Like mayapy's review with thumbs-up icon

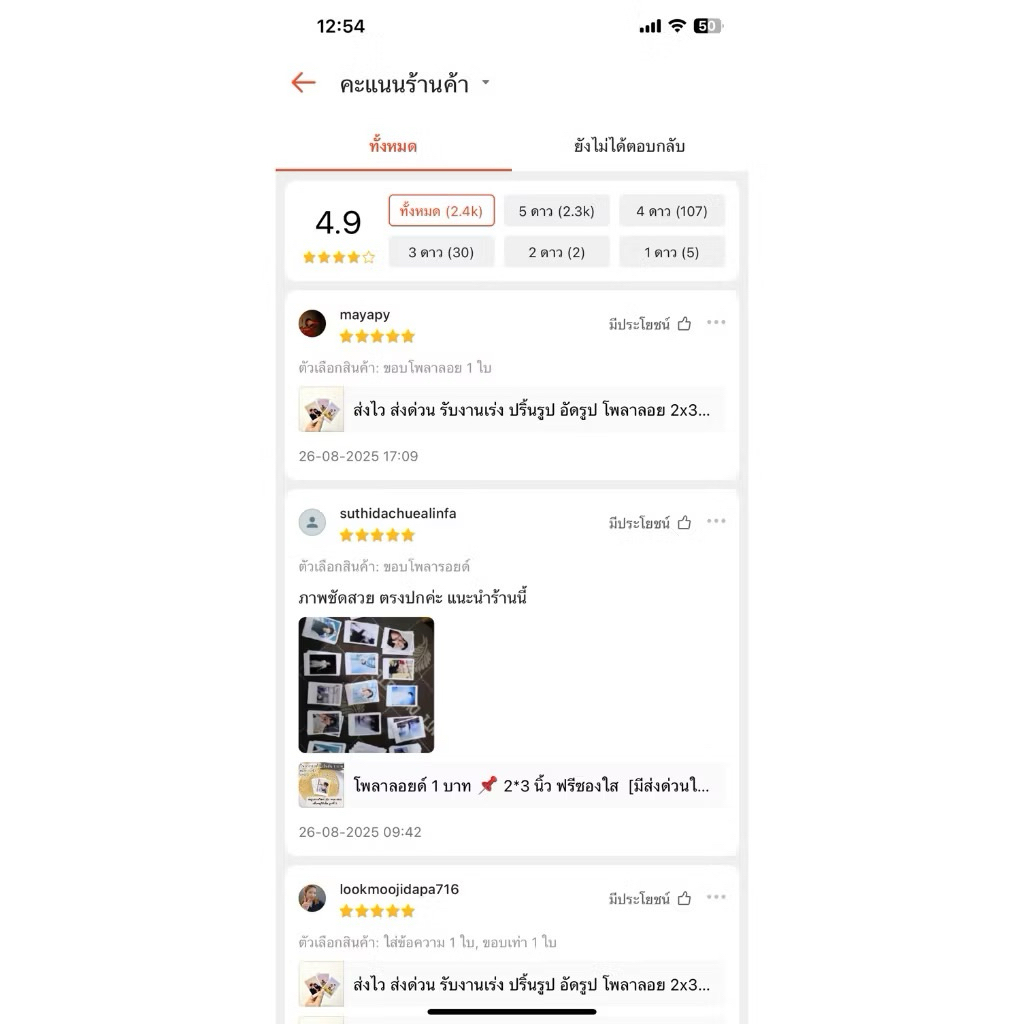(x=684, y=324)
